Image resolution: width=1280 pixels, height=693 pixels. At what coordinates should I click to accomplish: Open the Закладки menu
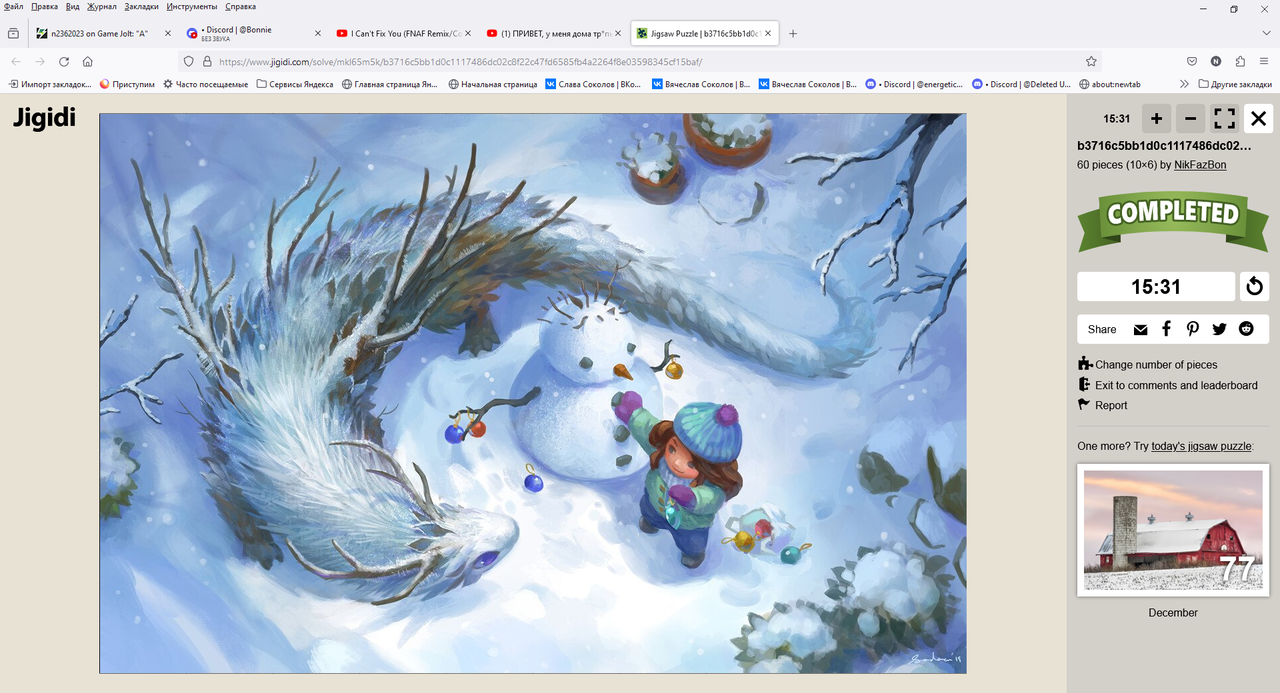pos(142,6)
